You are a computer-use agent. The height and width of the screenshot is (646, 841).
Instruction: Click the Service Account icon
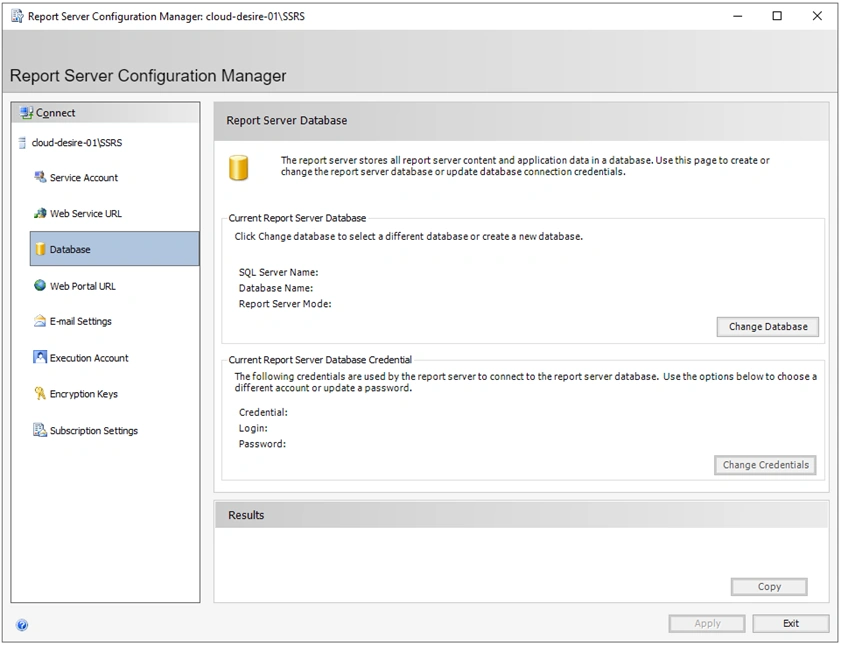40,177
